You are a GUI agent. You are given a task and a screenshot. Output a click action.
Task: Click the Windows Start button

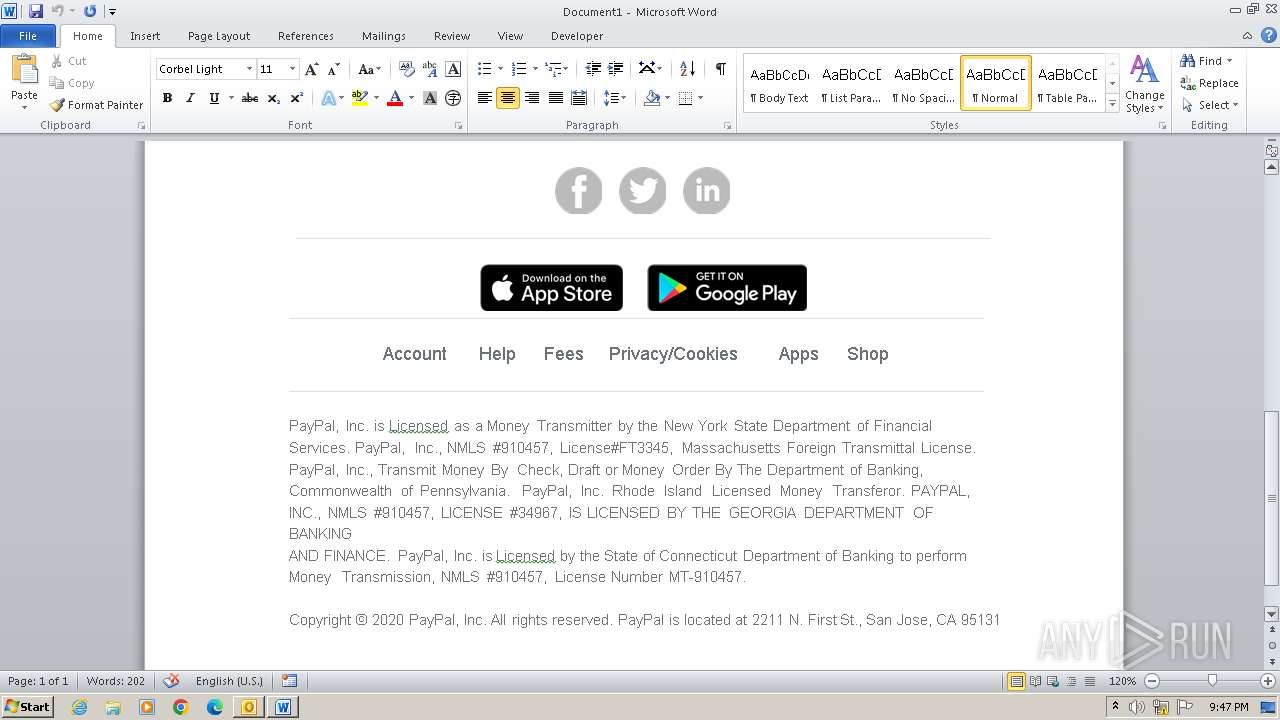(x=28, y=706)
